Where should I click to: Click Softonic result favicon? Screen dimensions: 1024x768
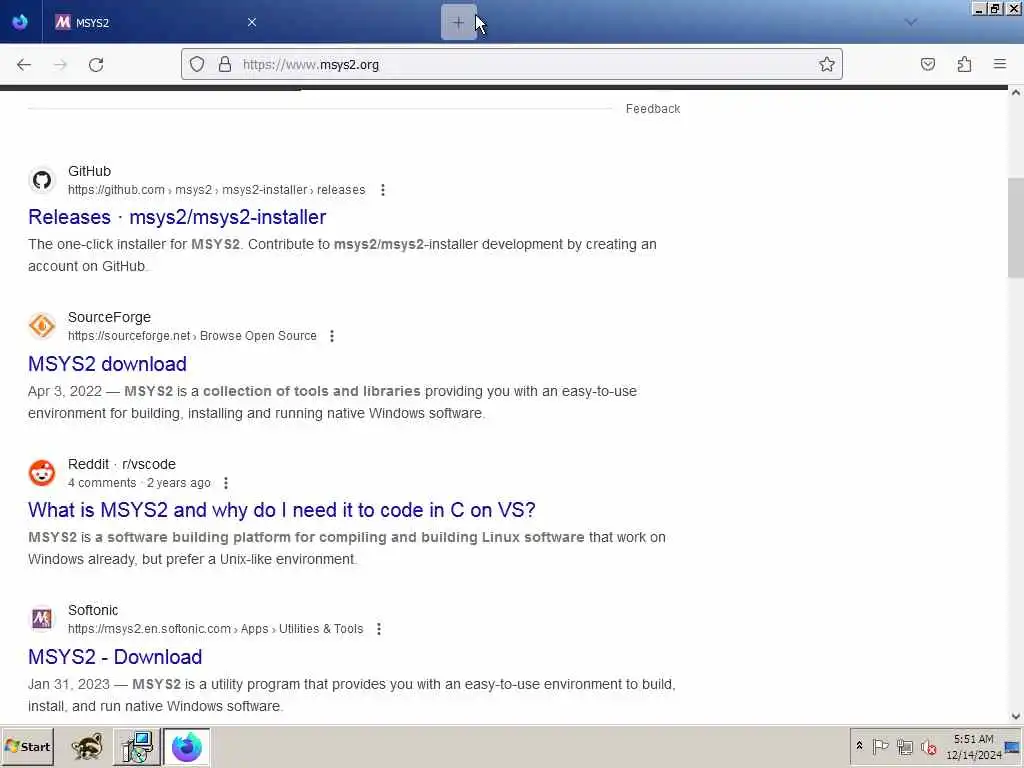(x=42, y=618)
